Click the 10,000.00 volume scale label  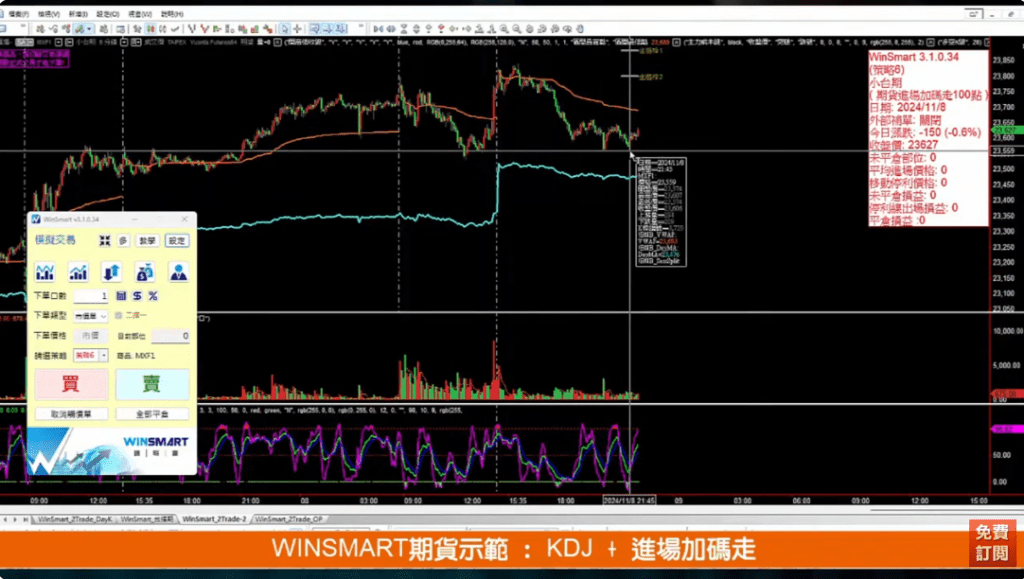point(1008,332)
